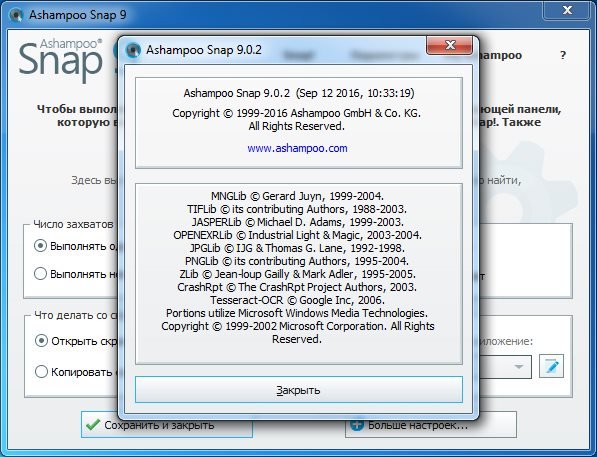Image resolution: width=597 pixels, height=457 pixels.
Task: Choose the "Копировать" radio option
Action: 41,371
